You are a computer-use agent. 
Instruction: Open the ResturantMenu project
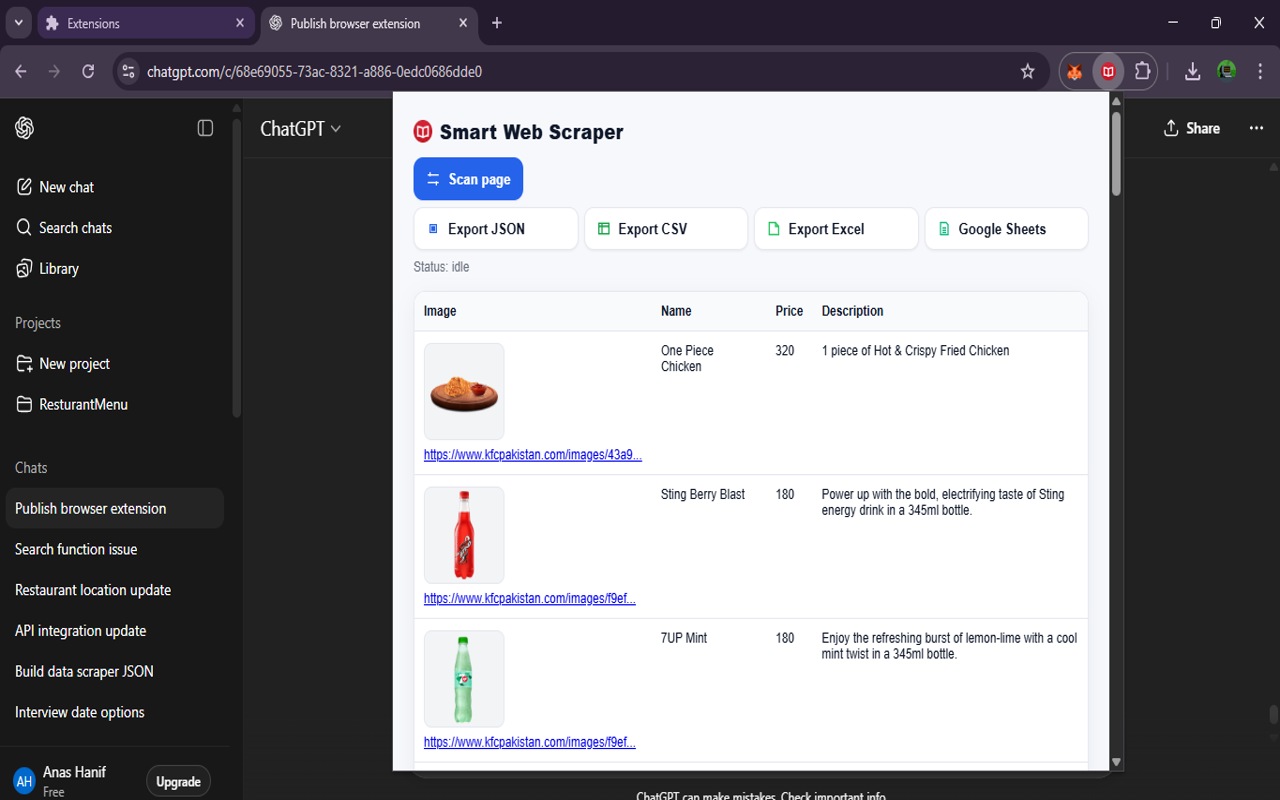pos(115,405)
